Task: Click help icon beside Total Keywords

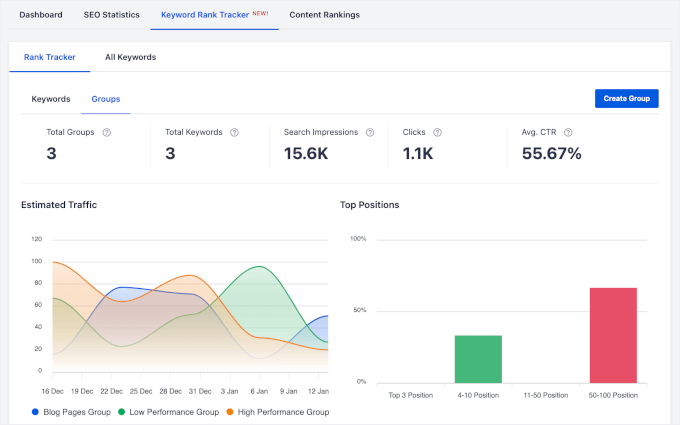Action: pos(234,132)
